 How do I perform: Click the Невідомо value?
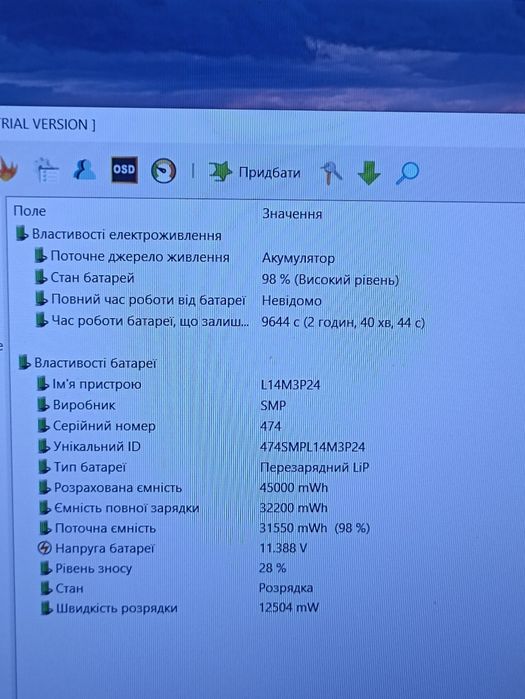291,301
